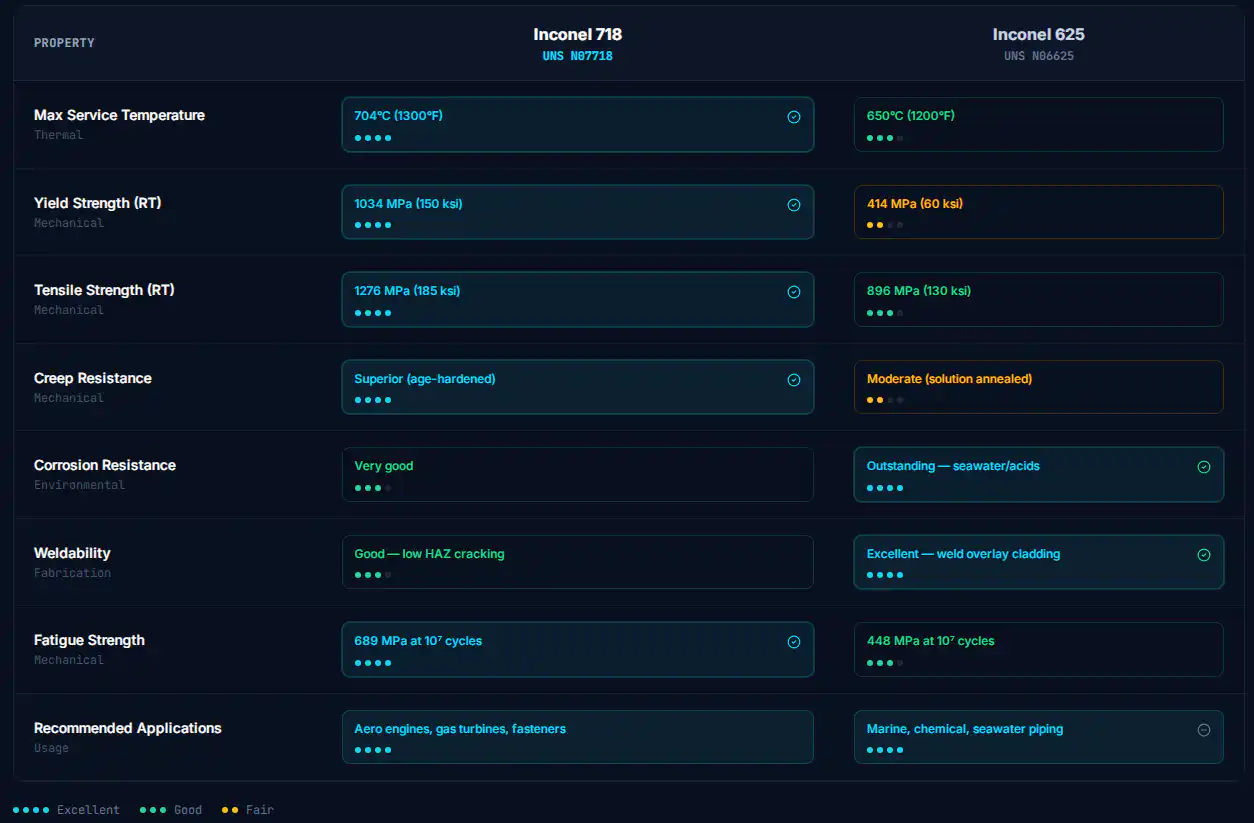Select the Max Service Temperature row label
The image size is (1254, 823).
click(119, 115)
